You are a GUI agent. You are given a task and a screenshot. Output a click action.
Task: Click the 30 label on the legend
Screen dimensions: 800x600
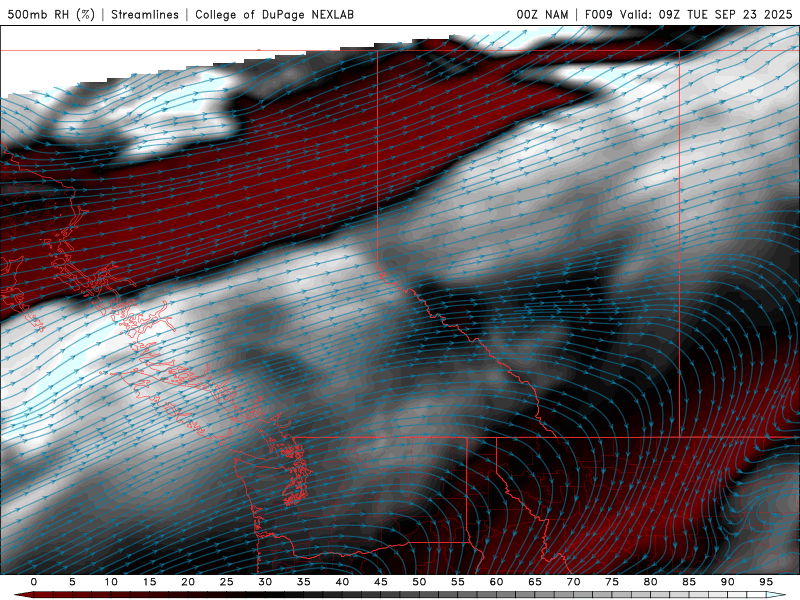click(x=265, y=582)
